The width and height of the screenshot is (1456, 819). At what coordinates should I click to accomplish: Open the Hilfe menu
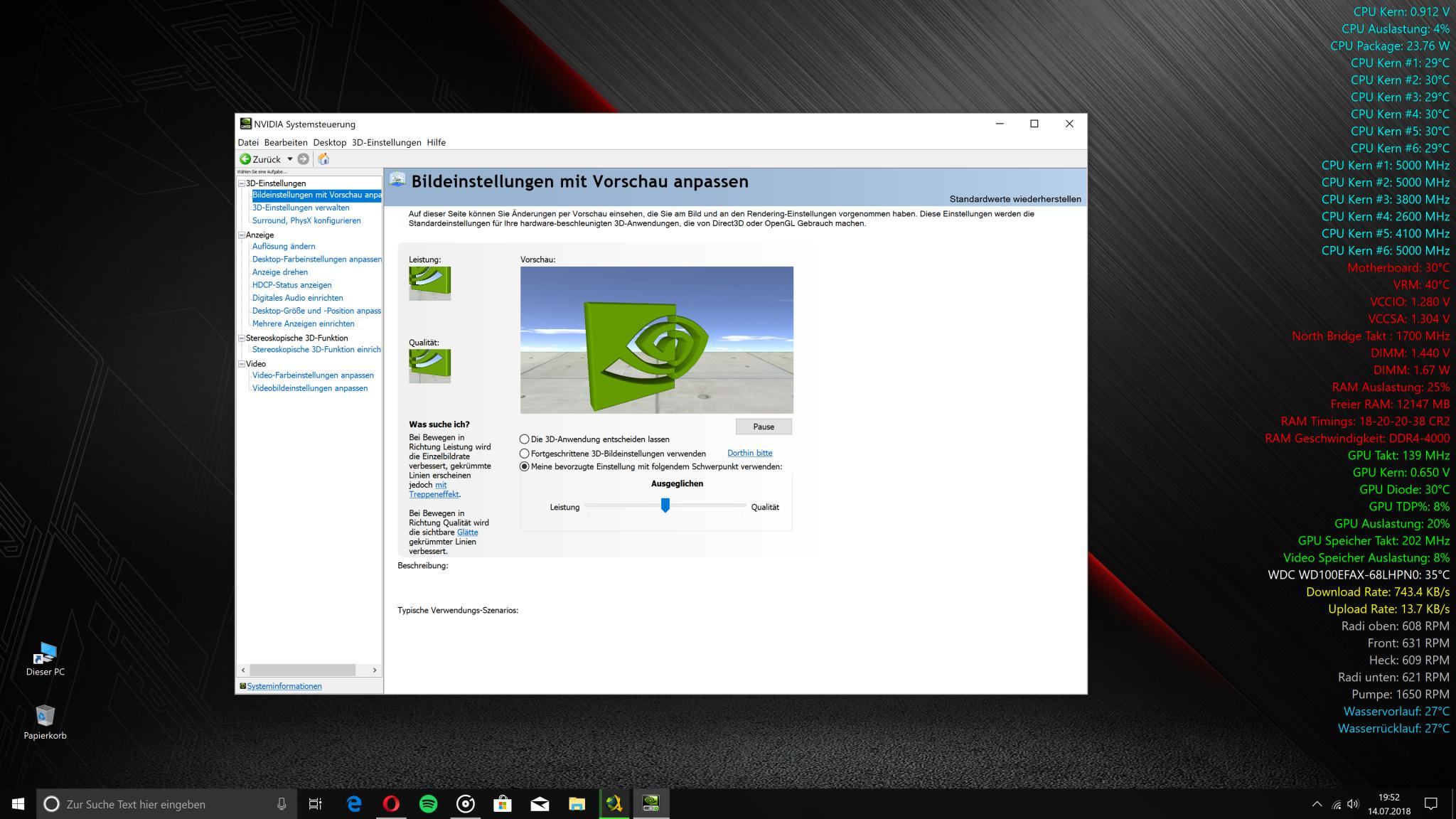437,142
